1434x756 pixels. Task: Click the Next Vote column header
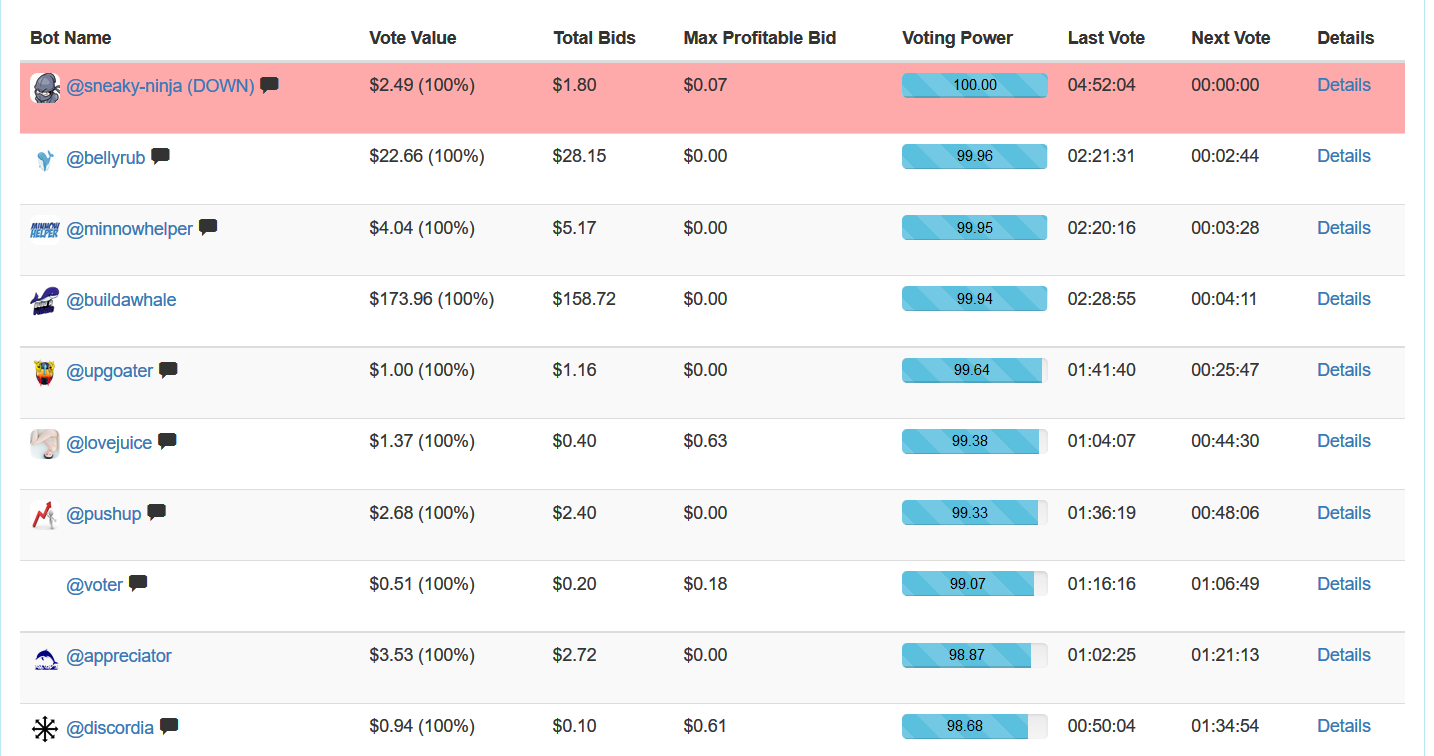(1230, 38)
